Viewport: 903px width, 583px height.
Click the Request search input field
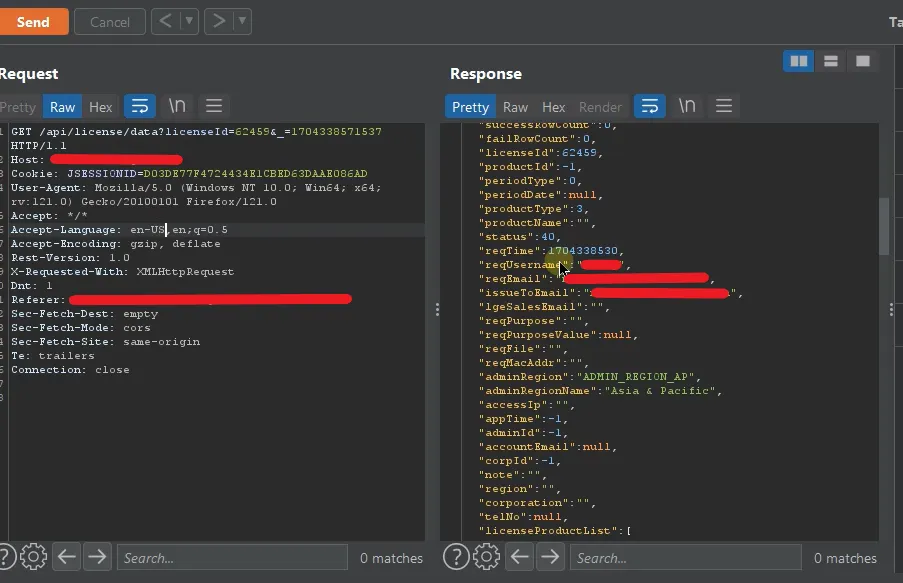(232, 558)
